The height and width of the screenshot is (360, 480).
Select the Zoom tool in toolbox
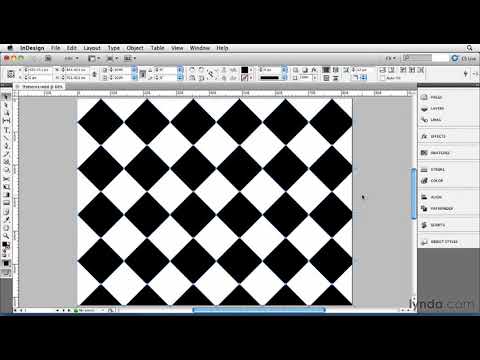6,236
